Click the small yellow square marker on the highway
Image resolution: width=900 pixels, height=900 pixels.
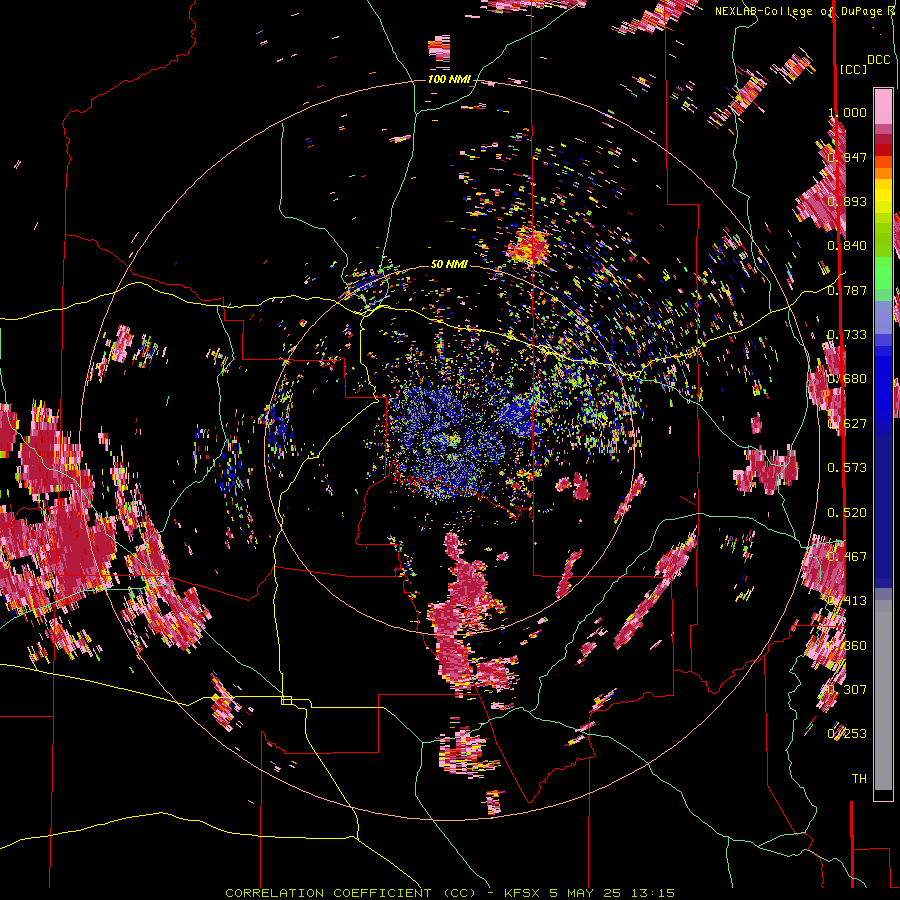[286, 700]
